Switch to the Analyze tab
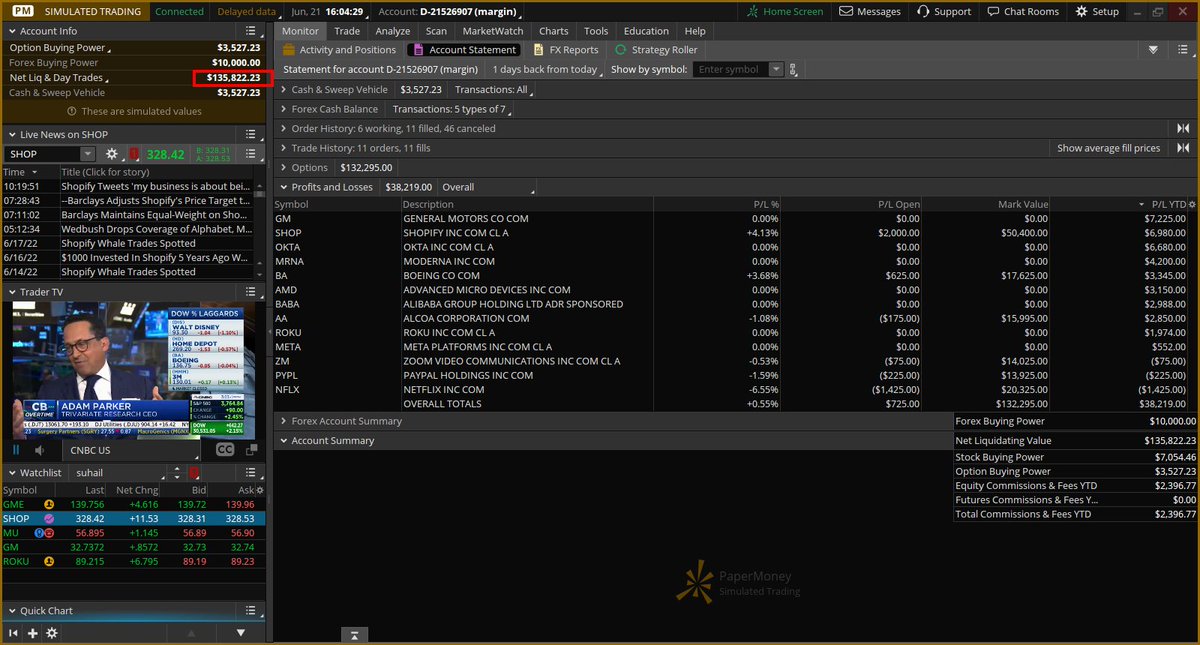This screenshot has height=645, width=1200. click(x=393, y=31)
